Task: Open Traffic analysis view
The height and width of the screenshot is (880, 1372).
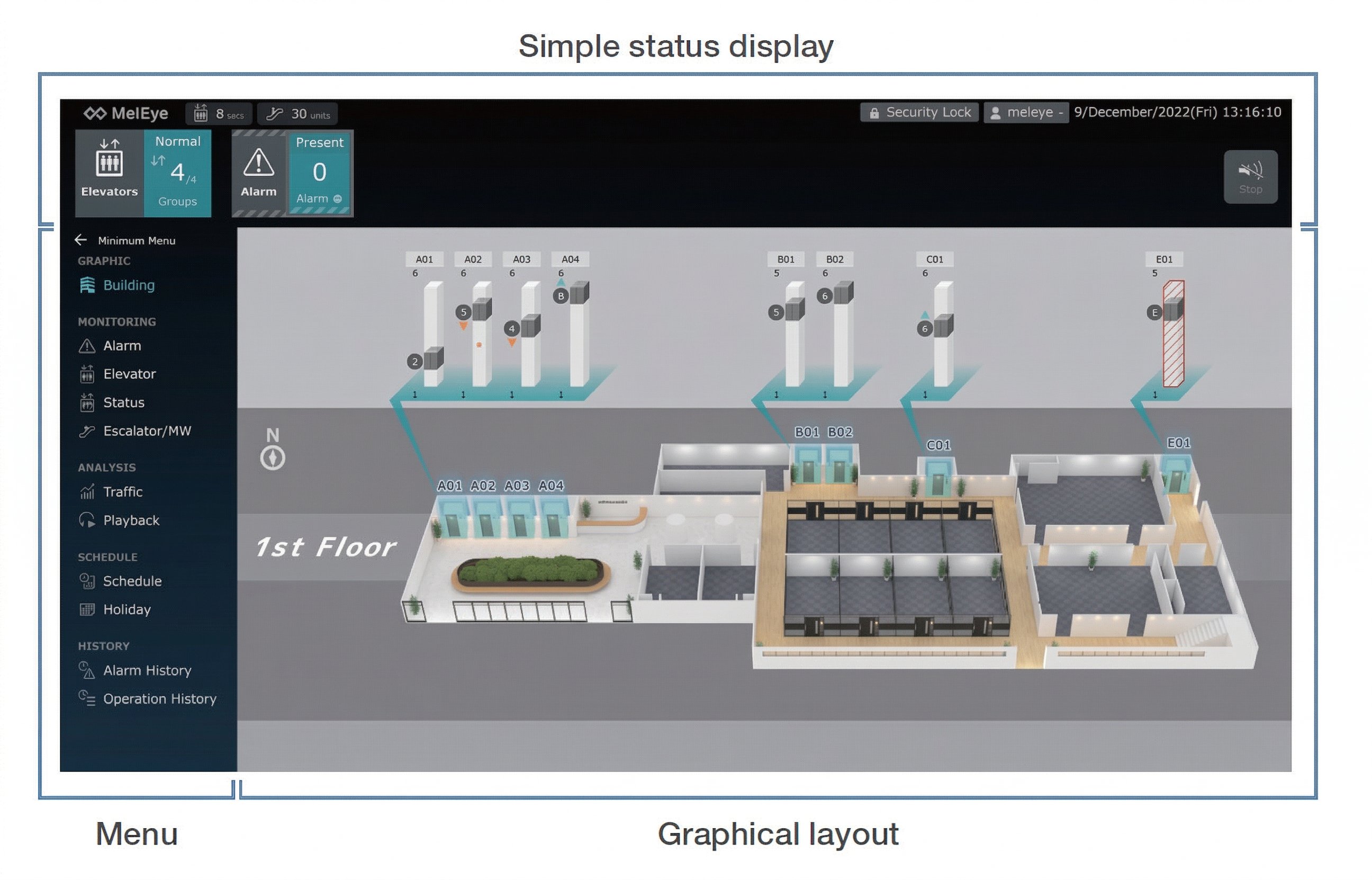Action: pos(123,491)
